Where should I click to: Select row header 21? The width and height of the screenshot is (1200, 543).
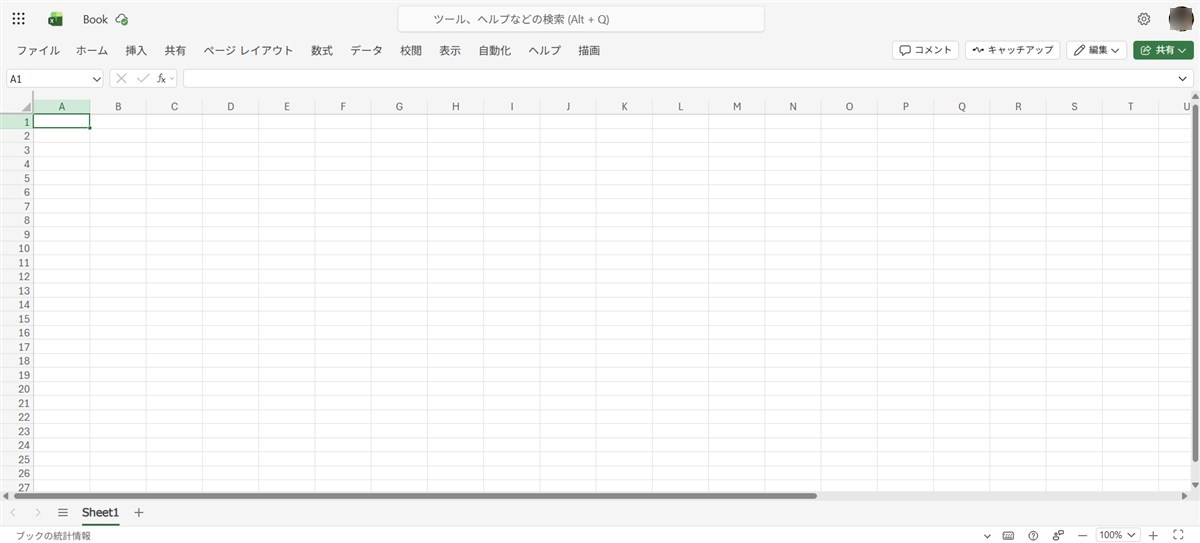(x=16, y=403)
